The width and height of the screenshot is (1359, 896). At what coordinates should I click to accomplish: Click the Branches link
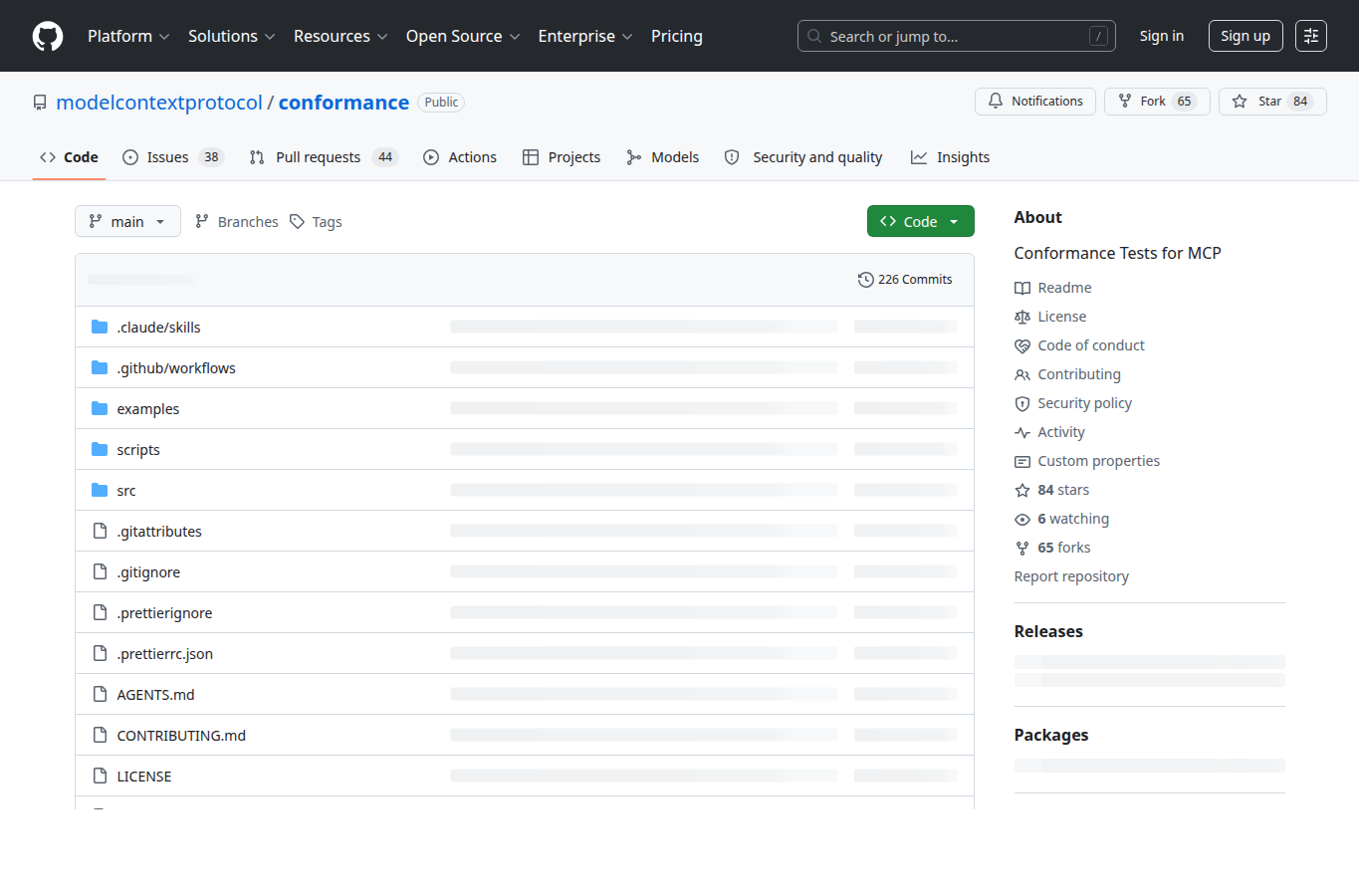pyautogui.click(x=237, y=222)
